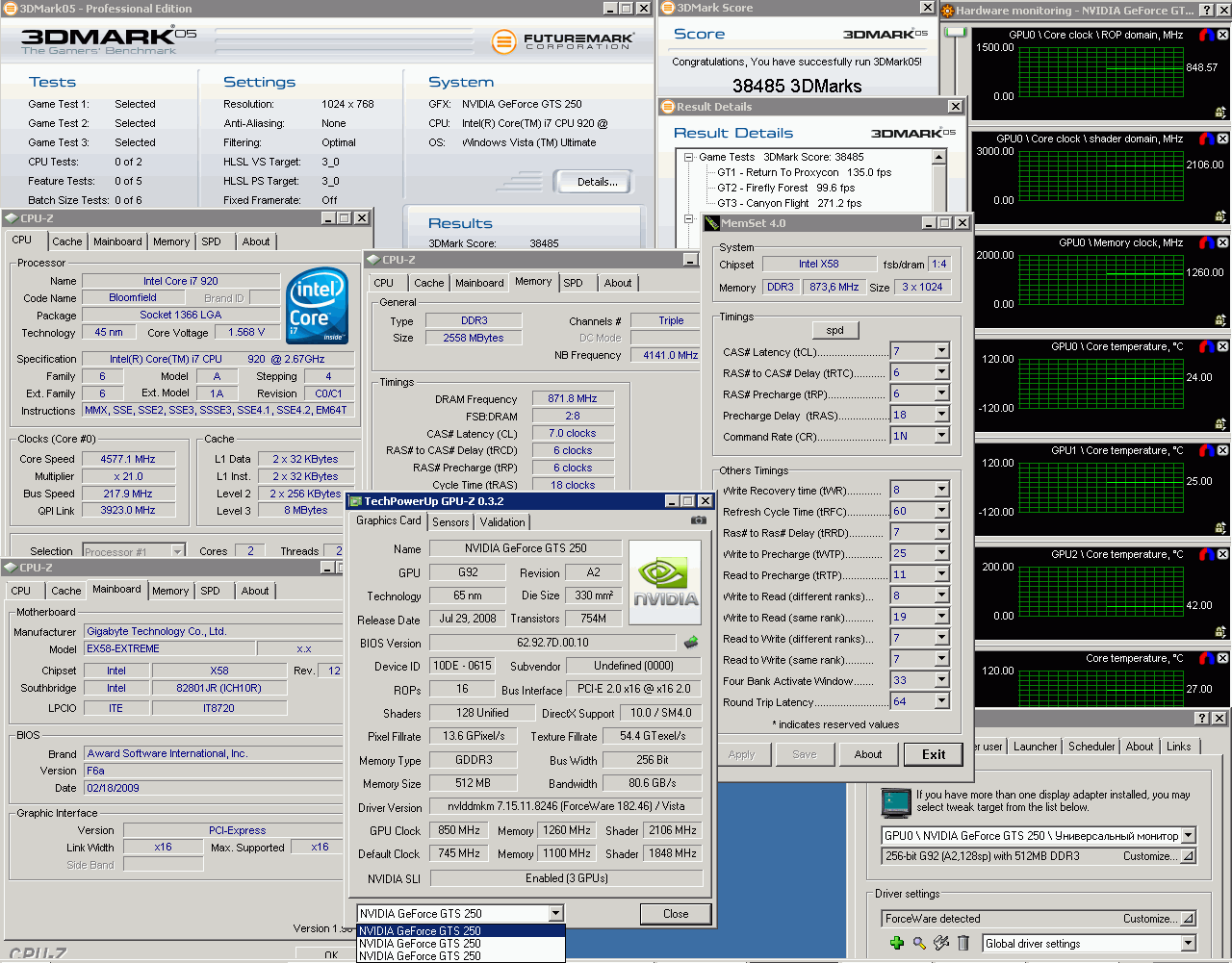Open RAS# to CAS# Delay (tRTC) dropdown
The width and height of the screenshot is (1232, 963).
tap(941, 372)
